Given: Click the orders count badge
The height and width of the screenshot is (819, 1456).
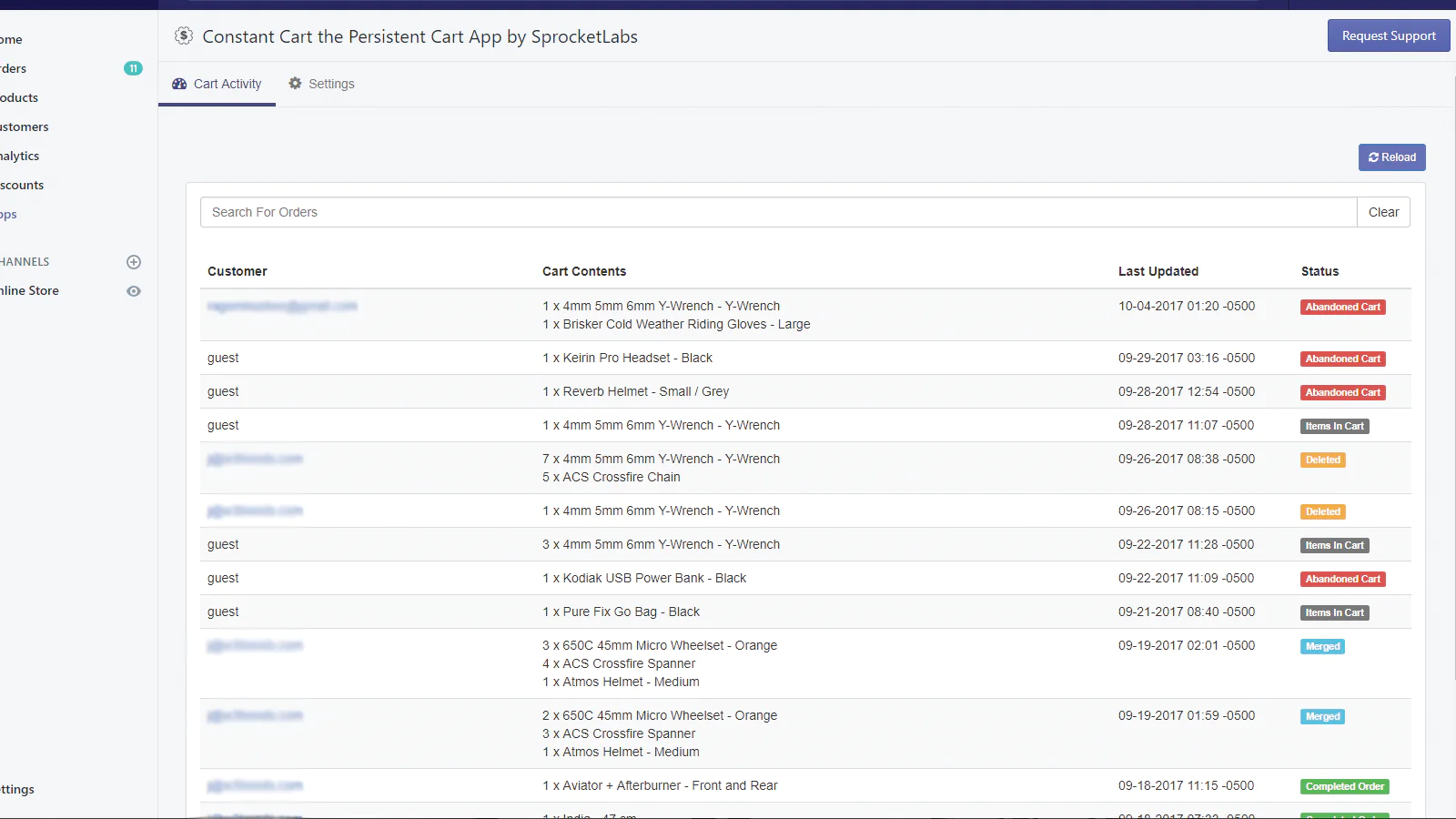Looking at the screenshot, I should coord(133,68).
